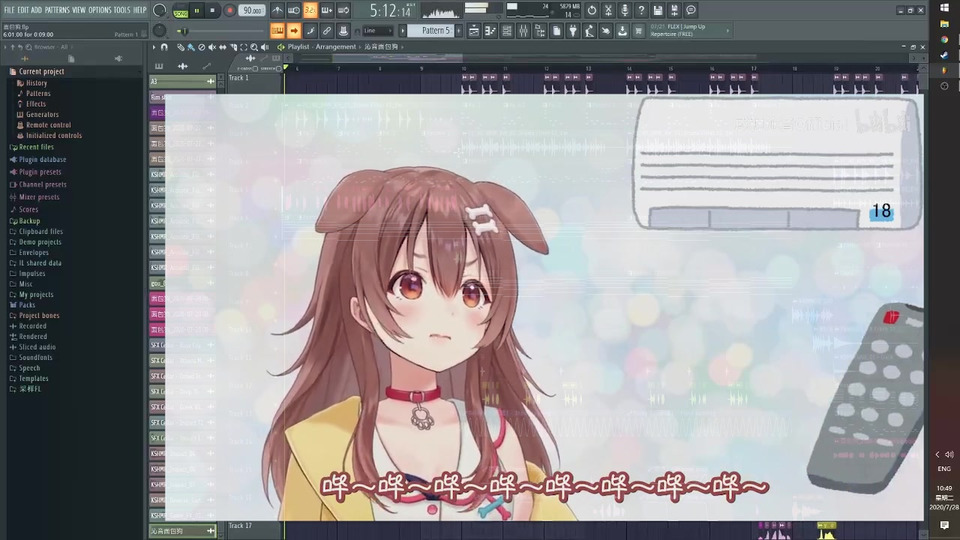
Task: Toggle wait for input before recording
Action: tap(294, 10)
